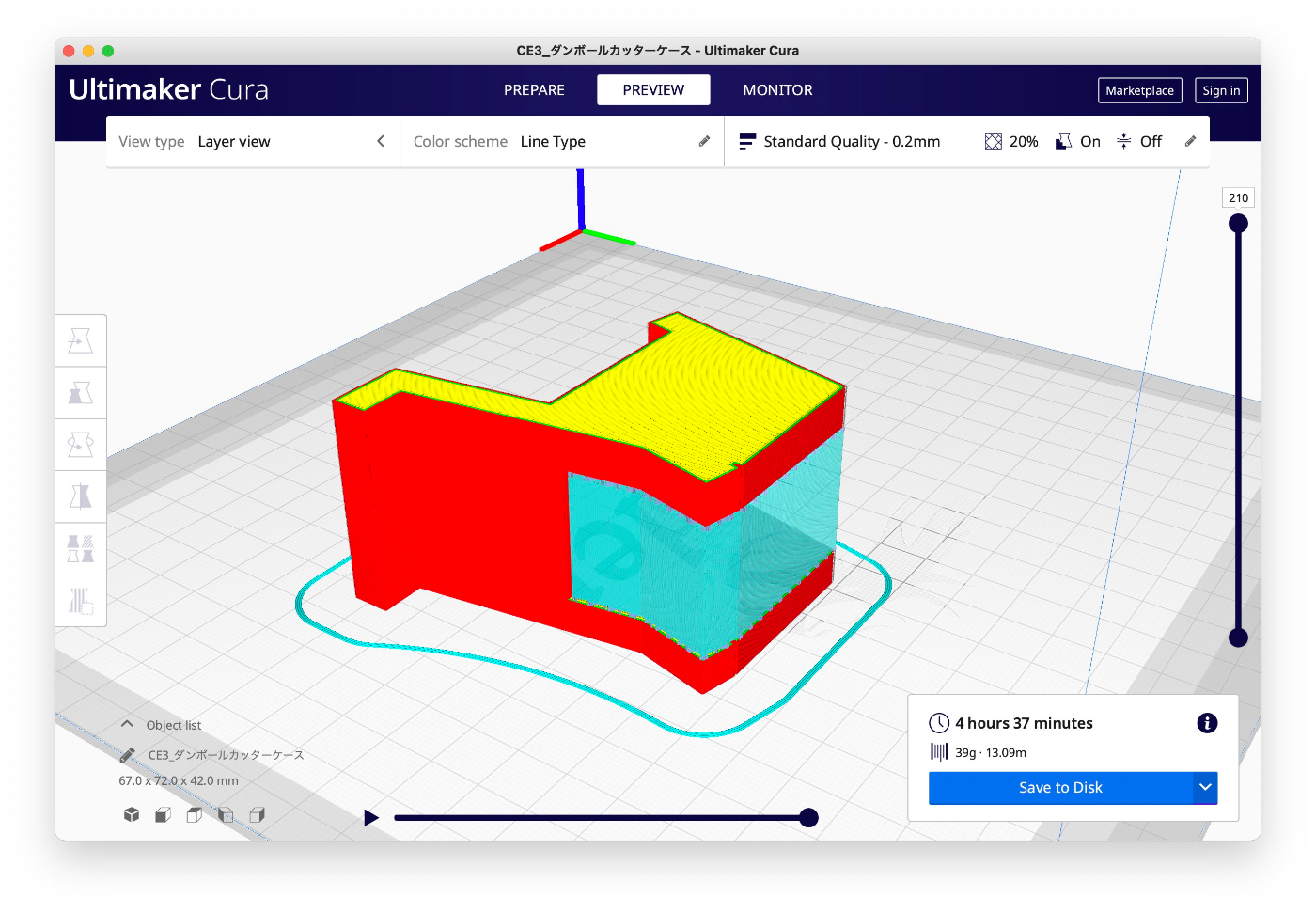Switch to the PREPARE stage
1316x913 pixels.
point(534,90)
